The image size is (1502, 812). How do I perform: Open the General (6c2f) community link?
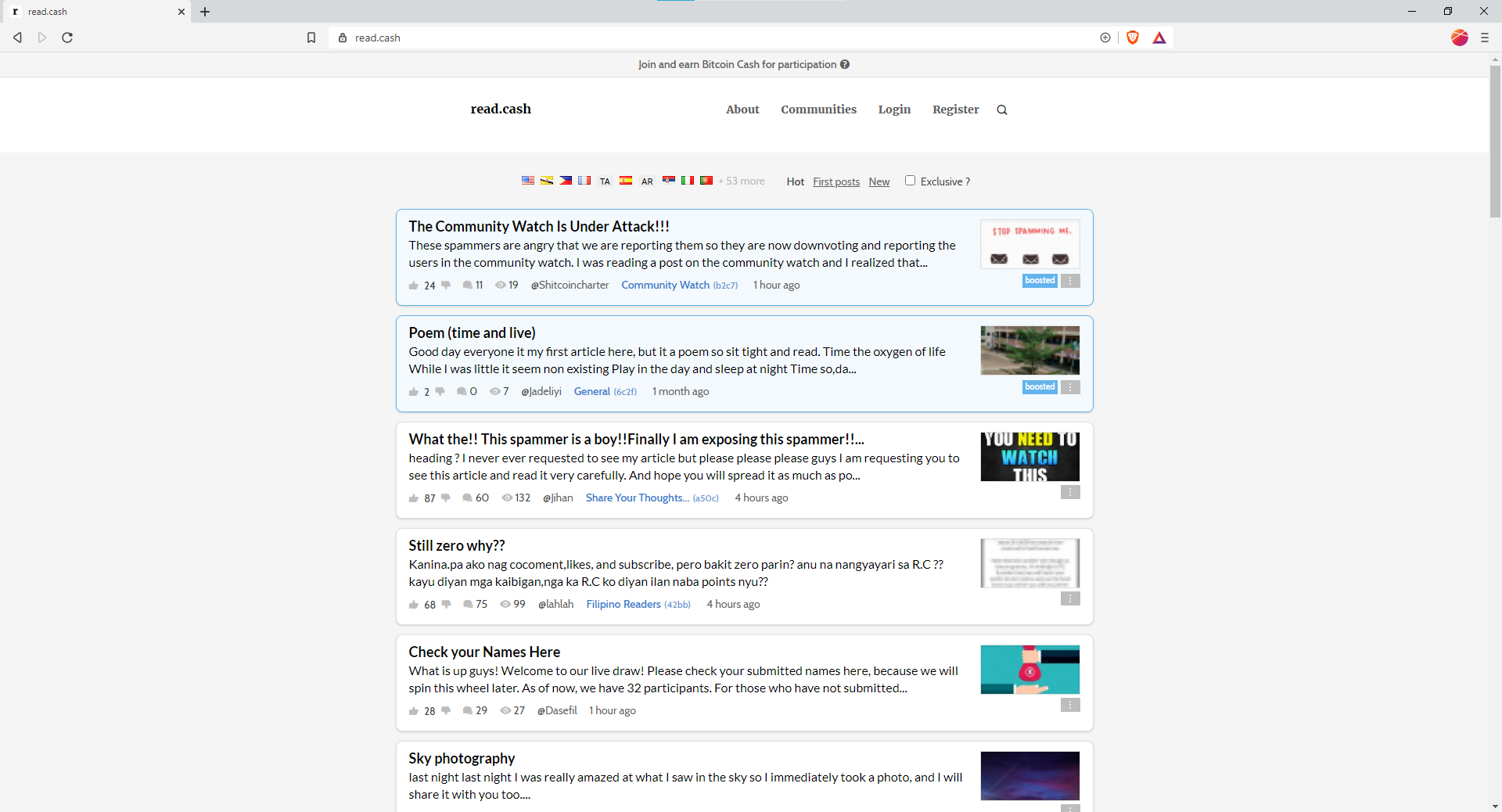pyautogui.click(x=605, y=392)
